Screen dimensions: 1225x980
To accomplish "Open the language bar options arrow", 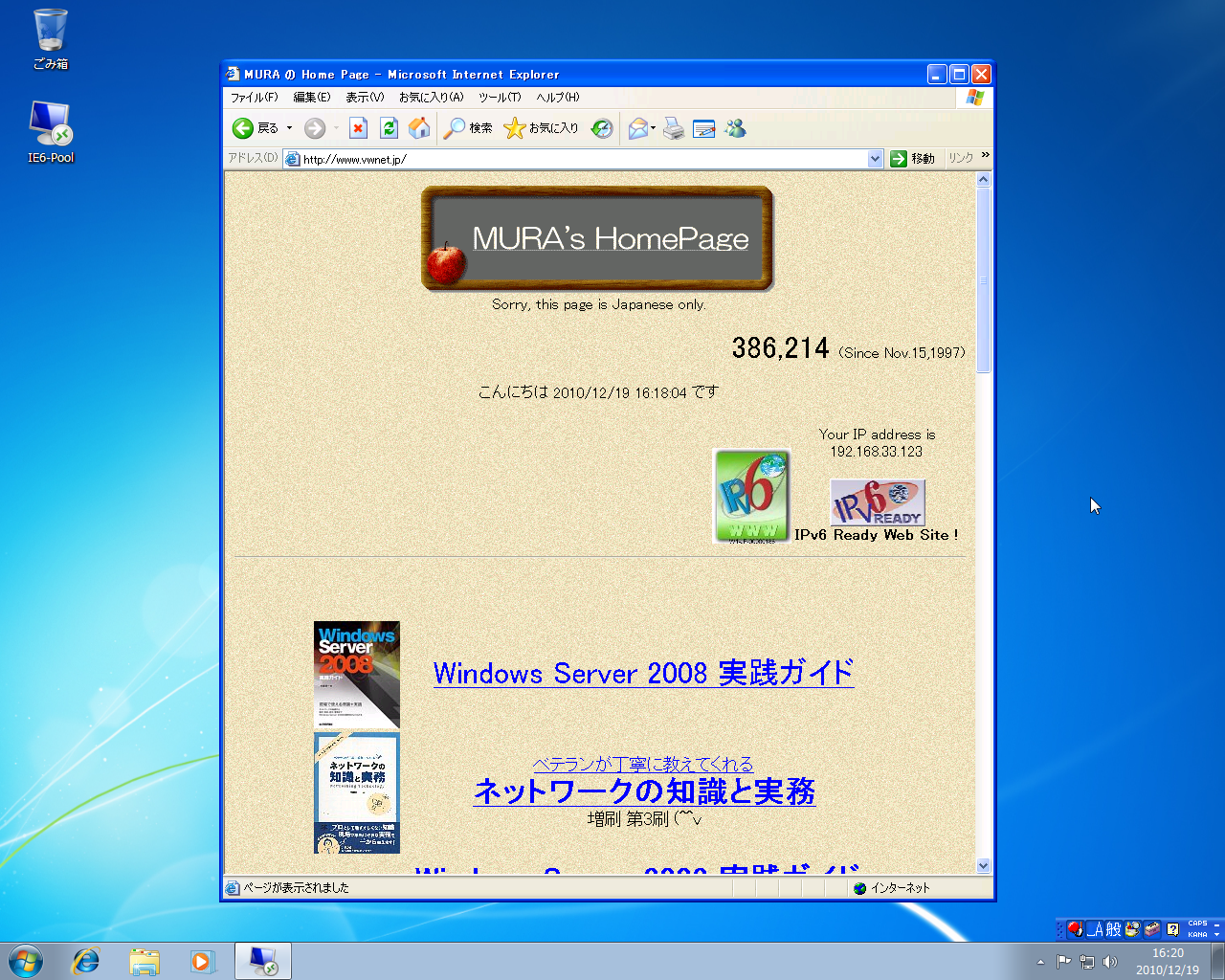I will [x=1216, y=934].
